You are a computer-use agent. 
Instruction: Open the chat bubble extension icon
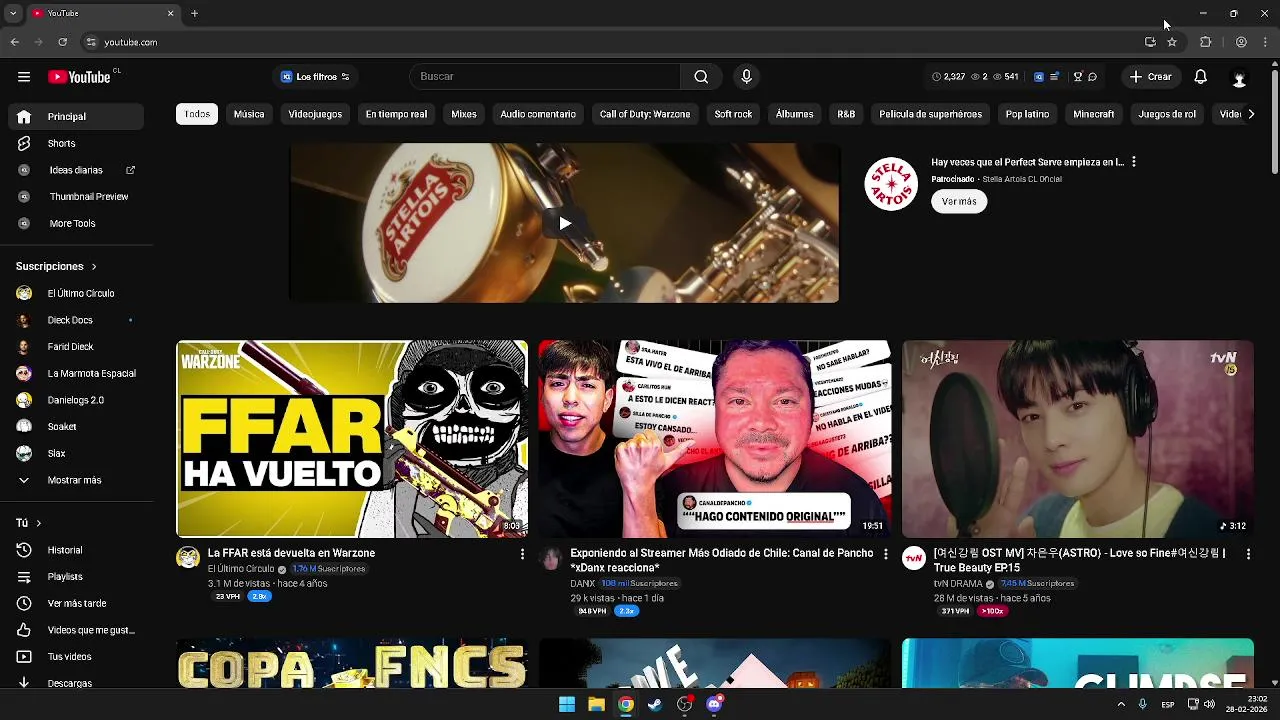pyautogui.click(x=1092, y=77)
